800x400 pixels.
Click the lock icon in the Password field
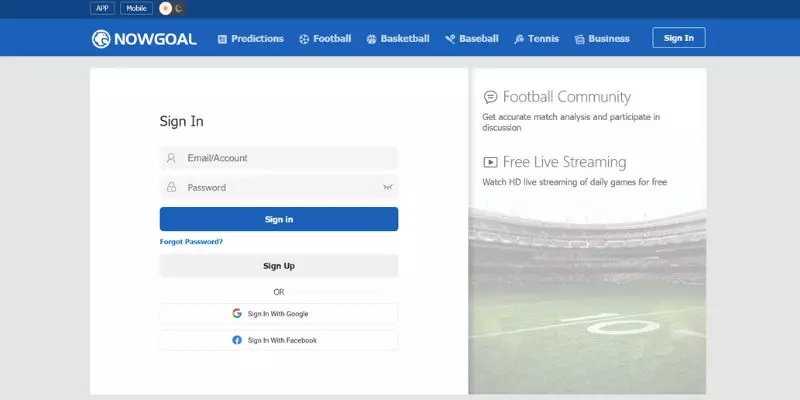point(171,187)
